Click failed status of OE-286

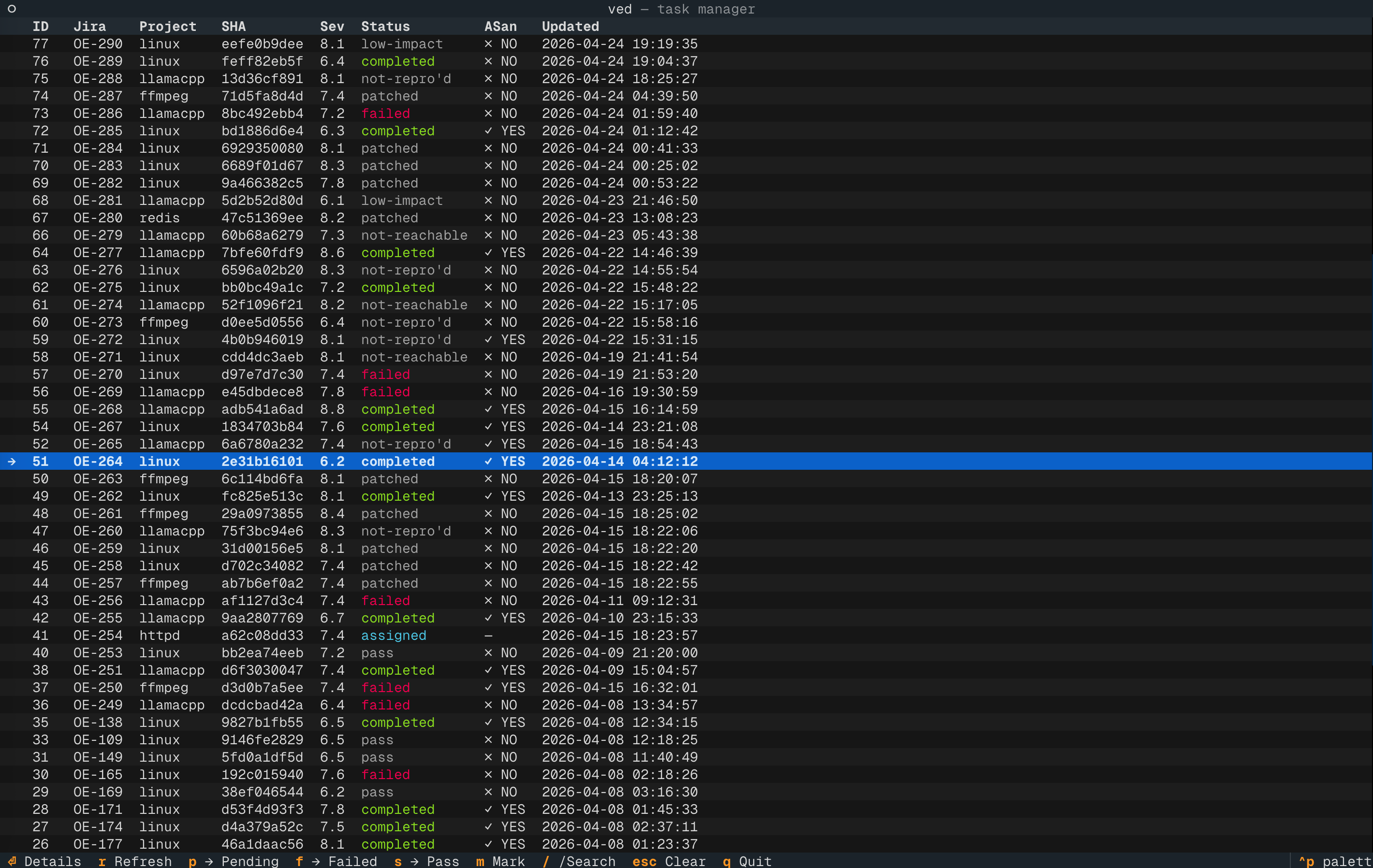[x=385, y=114]
